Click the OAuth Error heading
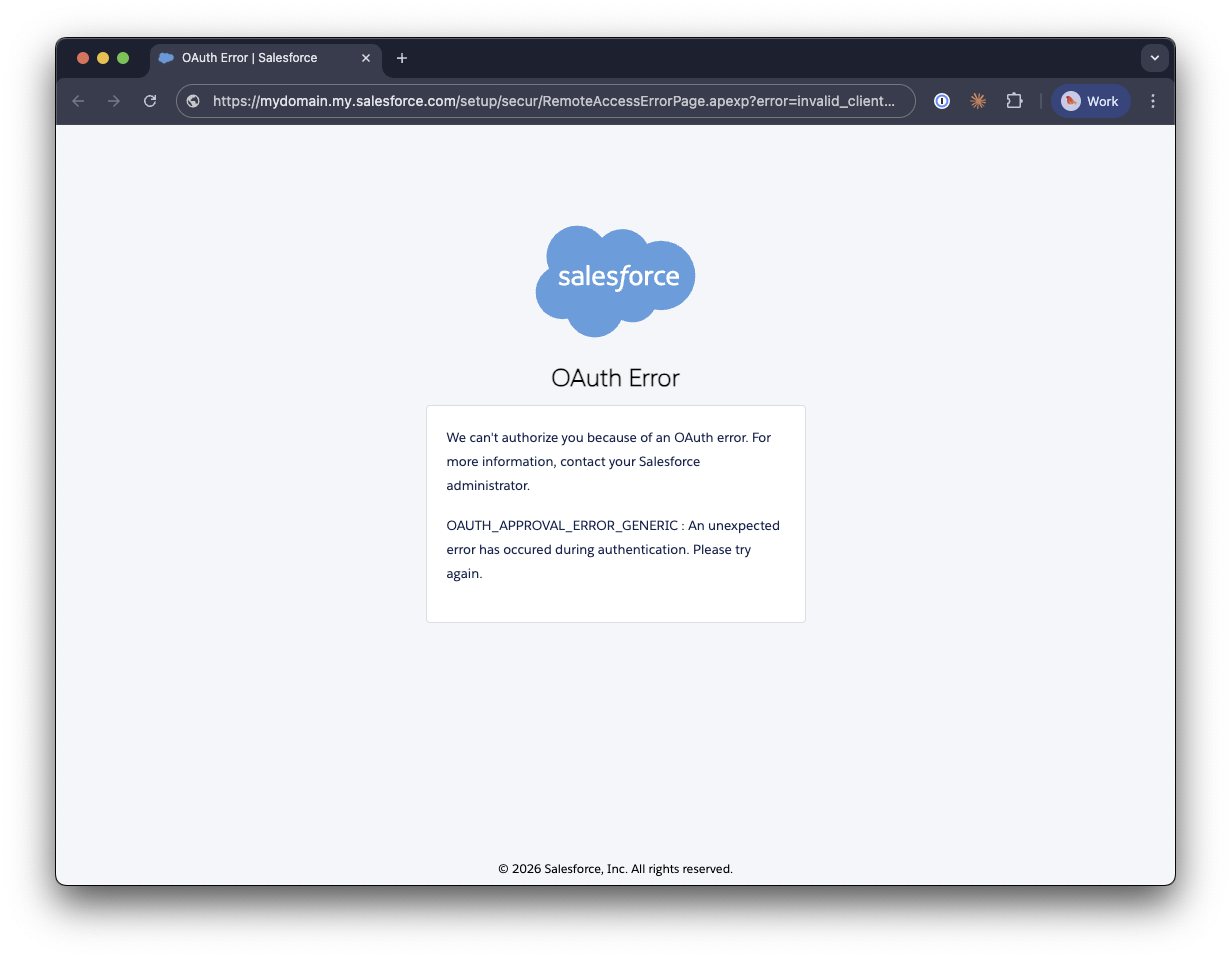Viewport: 1231px width, 959px height. click(615, 378)
